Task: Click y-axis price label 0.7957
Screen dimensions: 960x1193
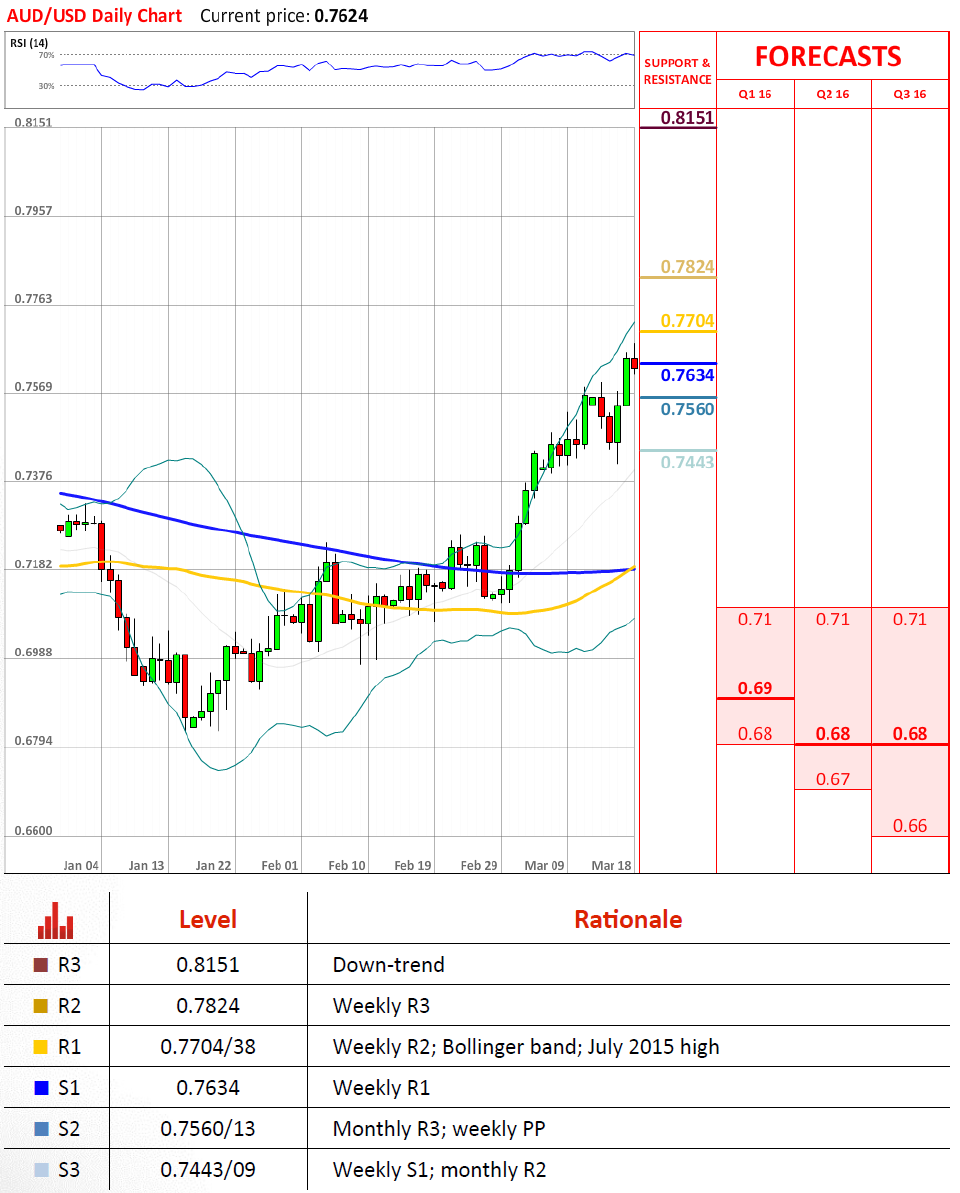Action: tap(33, 211)
